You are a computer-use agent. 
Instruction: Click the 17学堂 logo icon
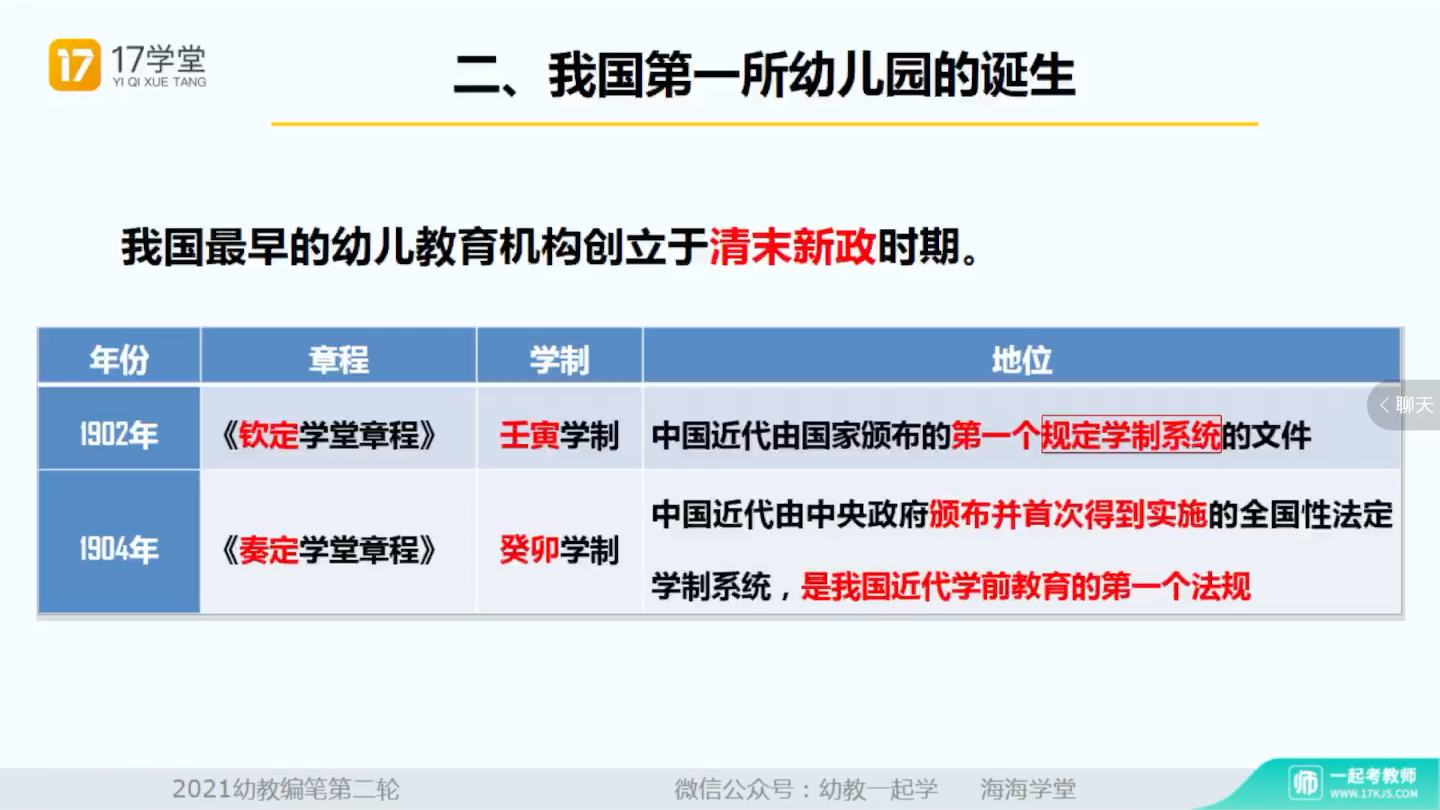(75, 65)
